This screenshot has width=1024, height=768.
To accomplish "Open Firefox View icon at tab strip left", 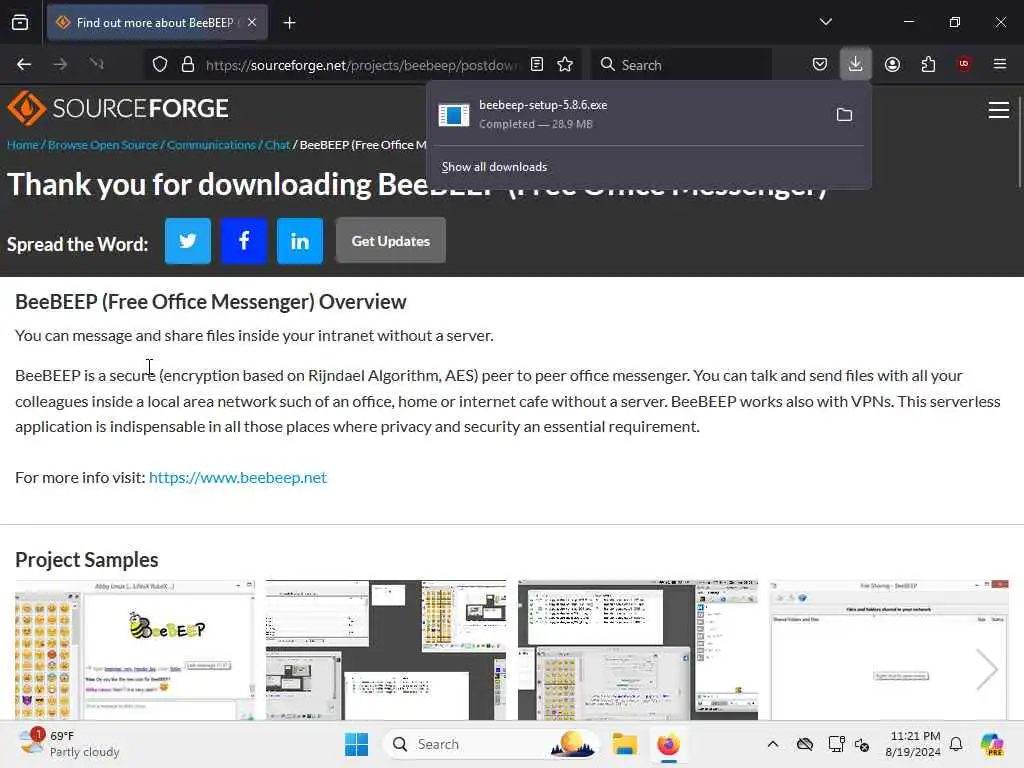I will pyautogui.click(x=20, y=23).
